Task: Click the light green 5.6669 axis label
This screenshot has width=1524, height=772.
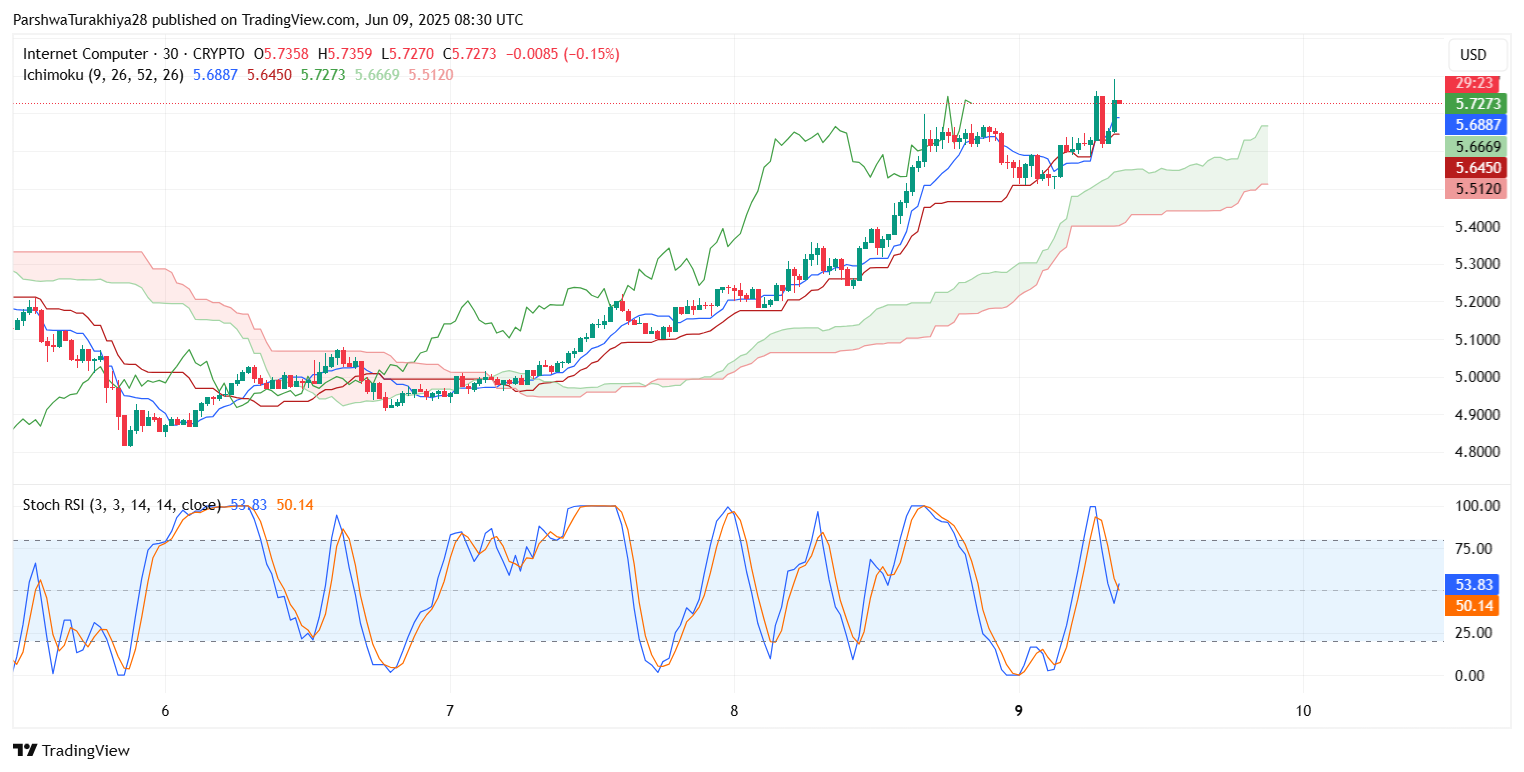Action: 1475,147
